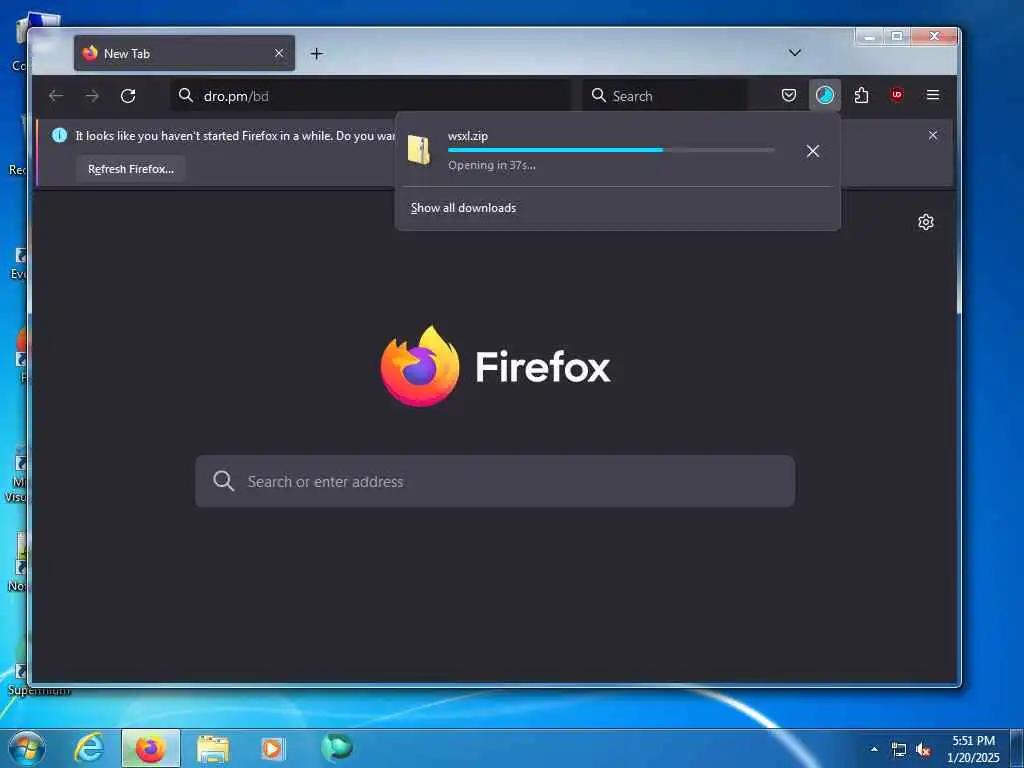This screenshot has width=1024, height=768.
Task: Open the Extensions puzzle-piece icon
Action: click(x=861, y=95)
